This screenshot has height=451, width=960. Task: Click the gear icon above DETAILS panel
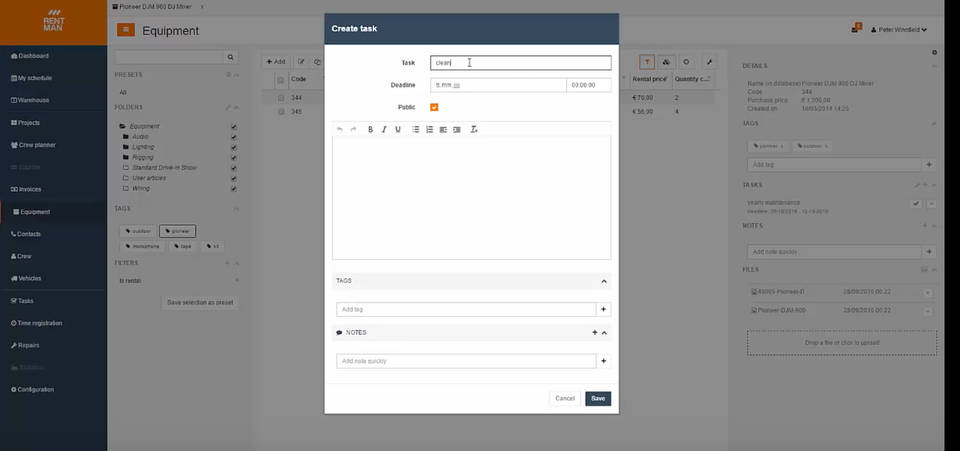click(x=934, y=53)
